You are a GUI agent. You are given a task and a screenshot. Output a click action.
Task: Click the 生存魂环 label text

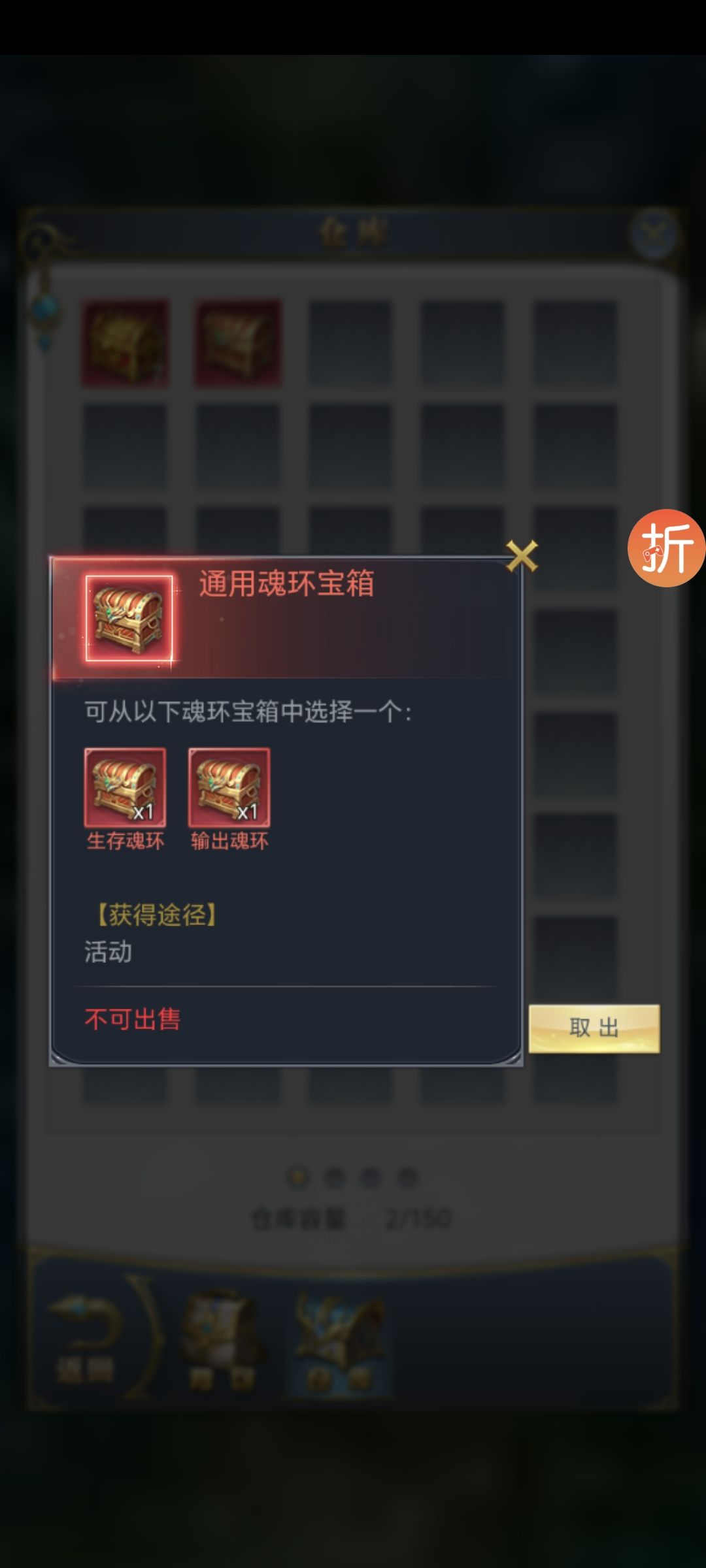[125, 841]
